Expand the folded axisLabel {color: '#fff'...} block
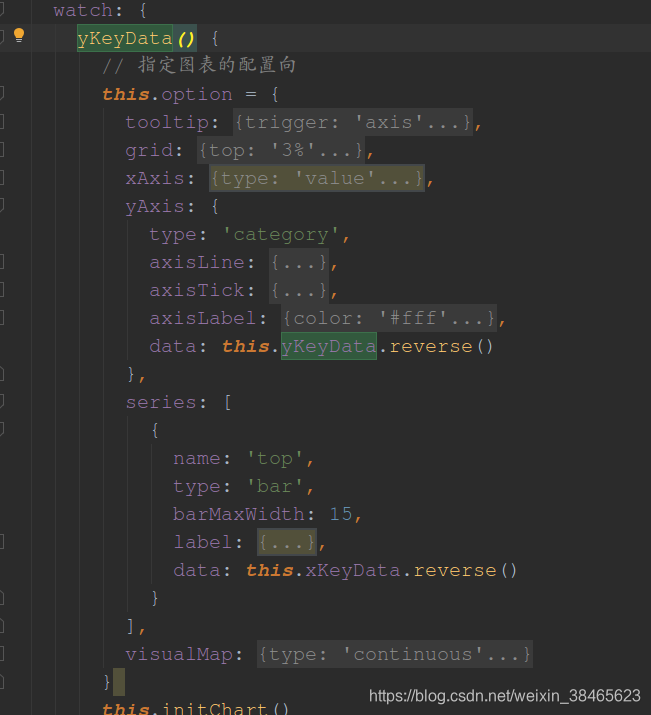 point(389,318)
